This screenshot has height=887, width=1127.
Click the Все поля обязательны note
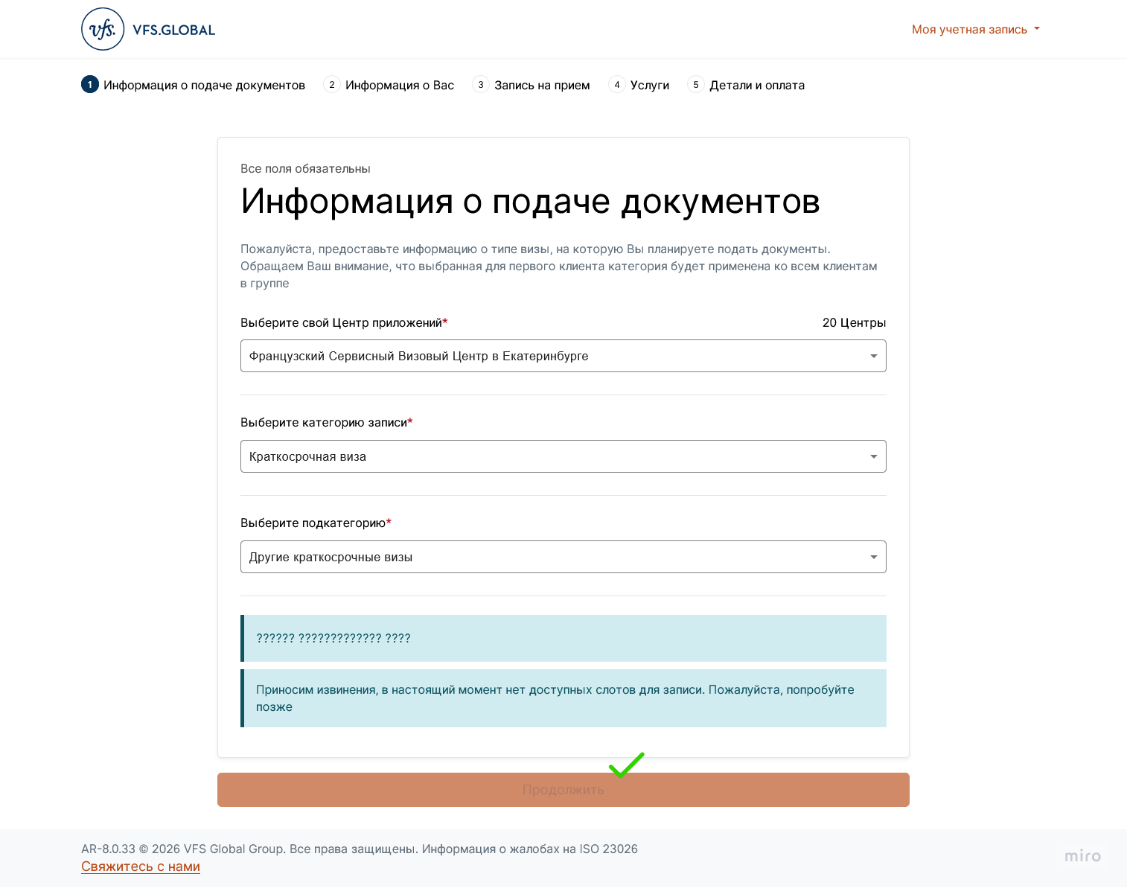tap(305, 169)
